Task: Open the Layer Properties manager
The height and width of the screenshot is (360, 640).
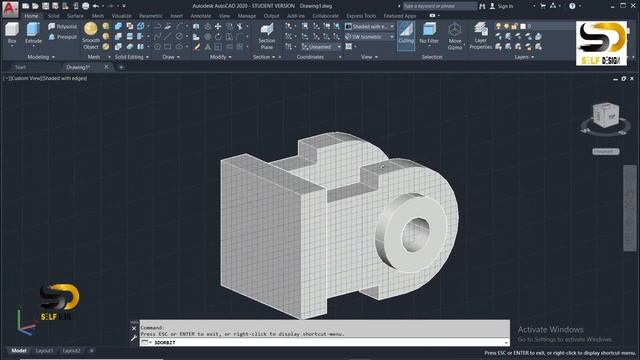Action: (x=480, y=36)
